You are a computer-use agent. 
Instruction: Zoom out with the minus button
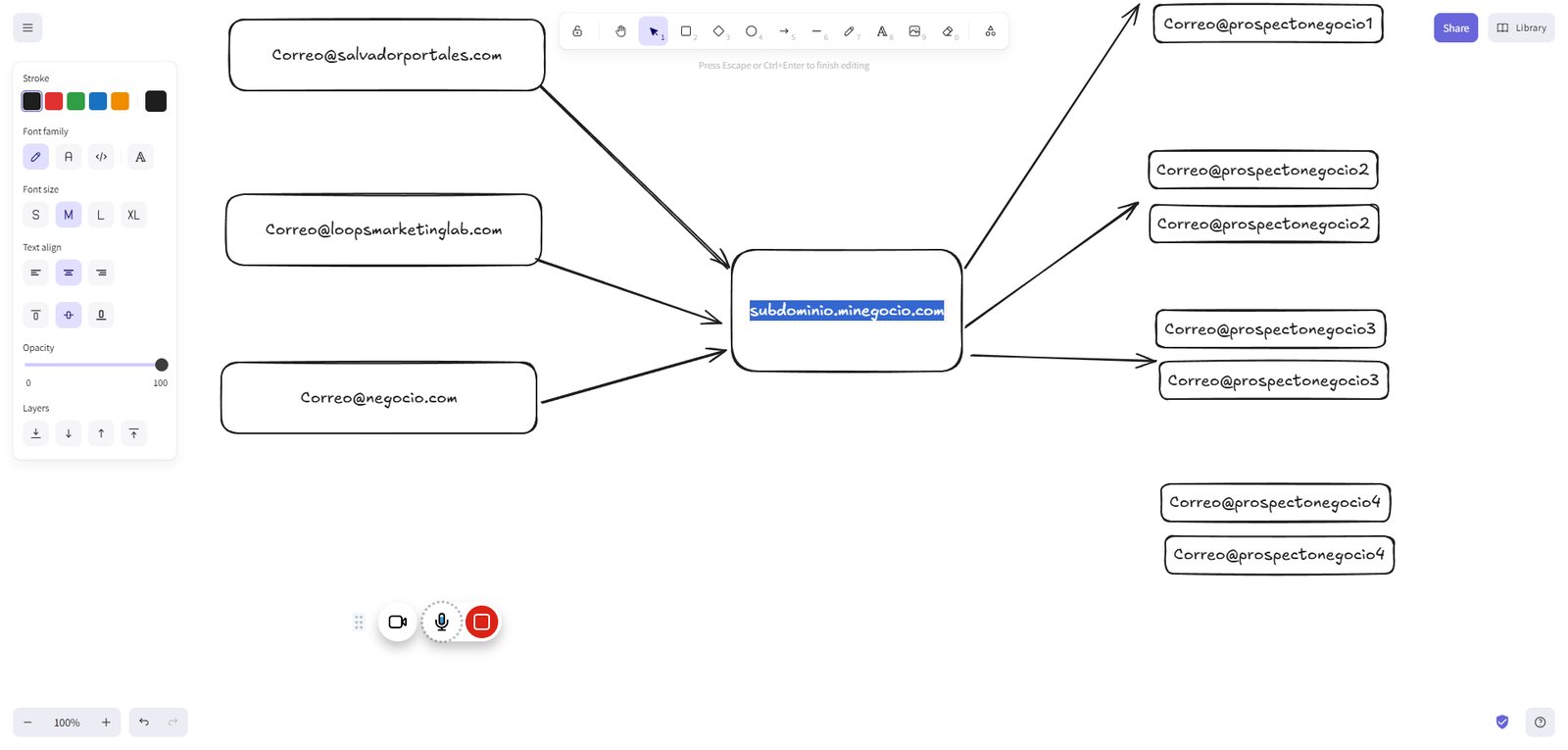[27, 723]
